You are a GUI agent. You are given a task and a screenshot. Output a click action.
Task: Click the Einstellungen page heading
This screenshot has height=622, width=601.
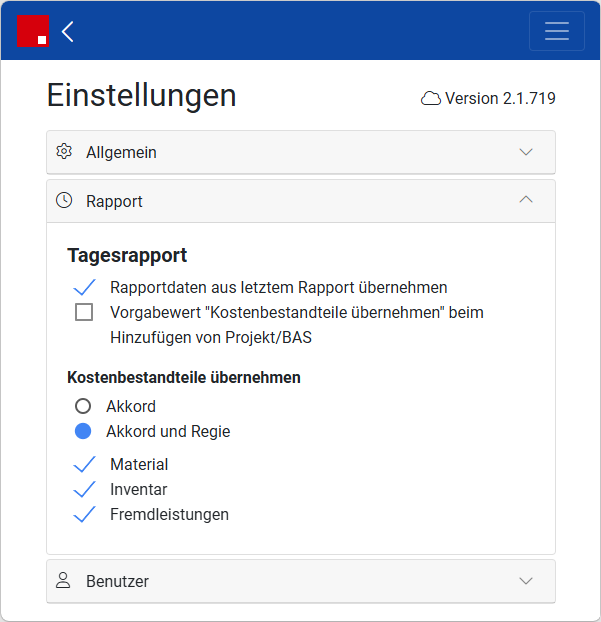point(142,96)
